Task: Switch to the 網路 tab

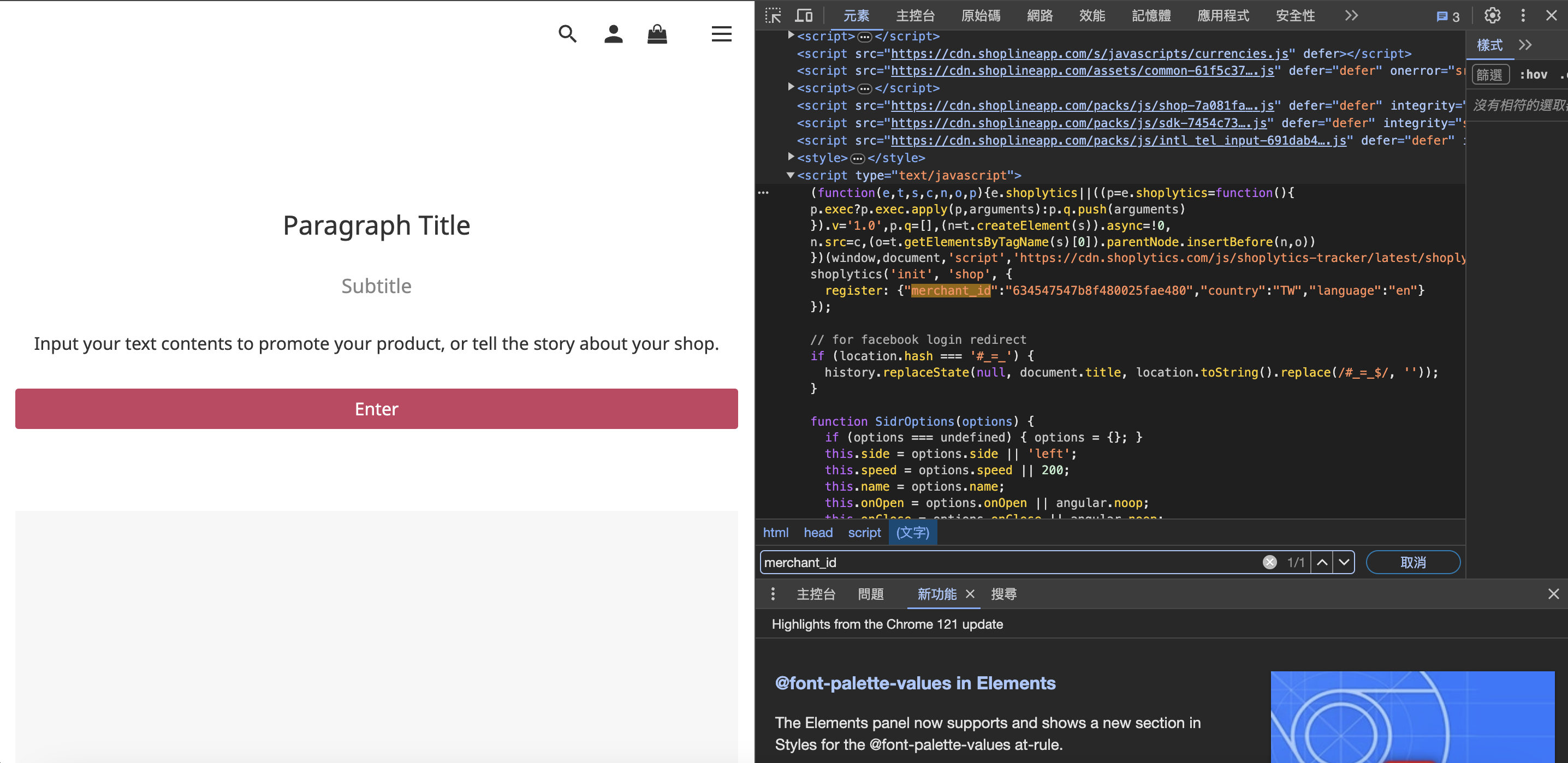Action: click(1039, 16)
